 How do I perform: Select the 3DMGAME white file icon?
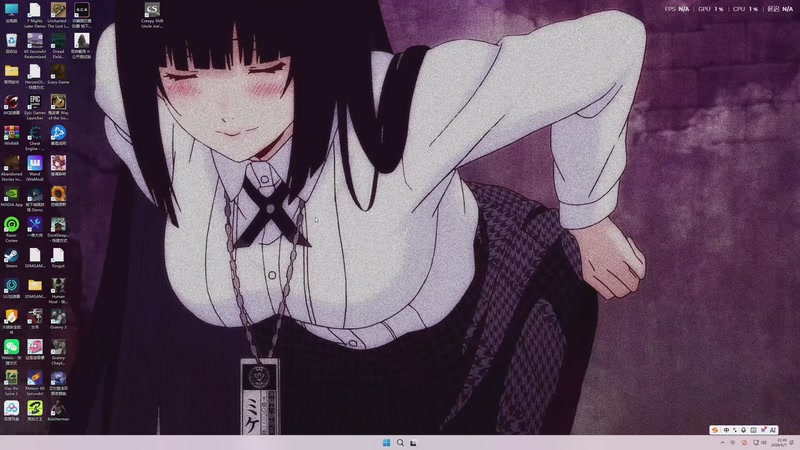pos(35,258)
